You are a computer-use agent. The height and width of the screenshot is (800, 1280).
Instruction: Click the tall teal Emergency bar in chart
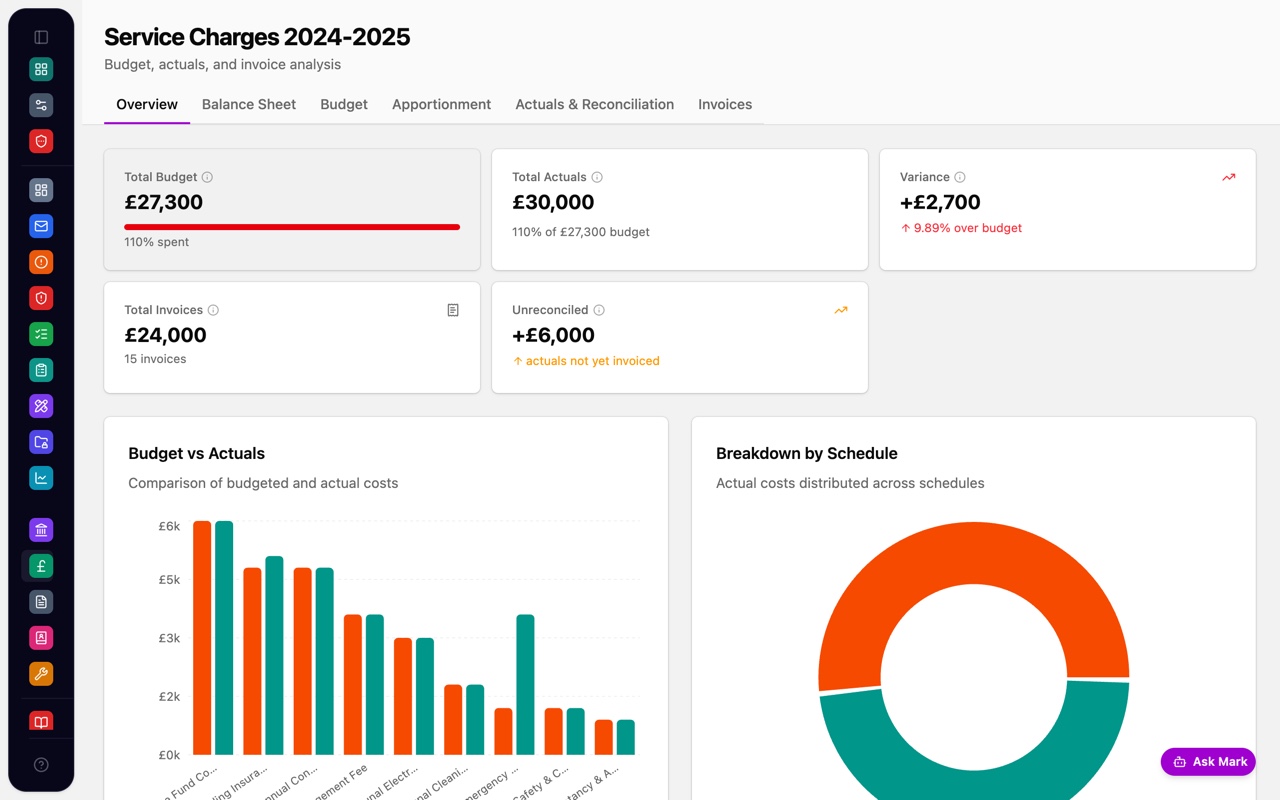point(525,684)
